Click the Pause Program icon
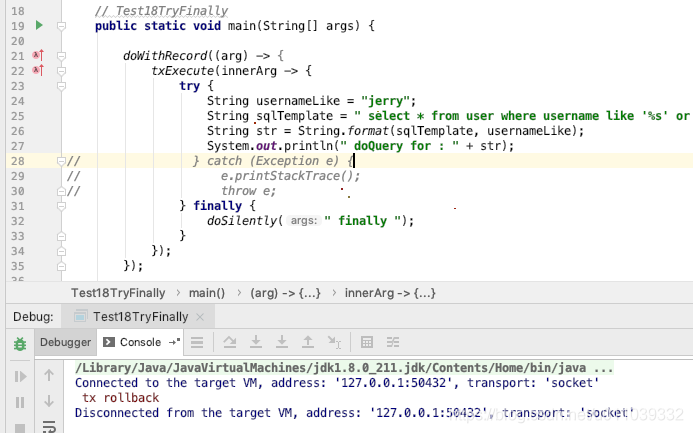The width and height of the screenshot is (693, 433). (20, 403)
